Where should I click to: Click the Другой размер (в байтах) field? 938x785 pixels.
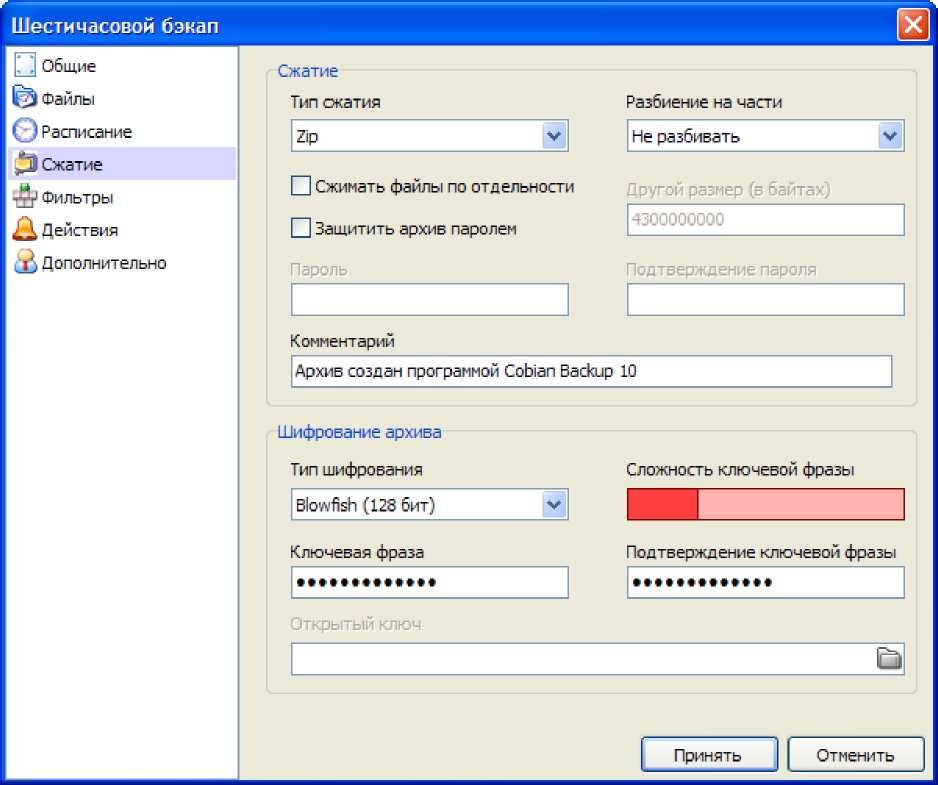(765, 220)
